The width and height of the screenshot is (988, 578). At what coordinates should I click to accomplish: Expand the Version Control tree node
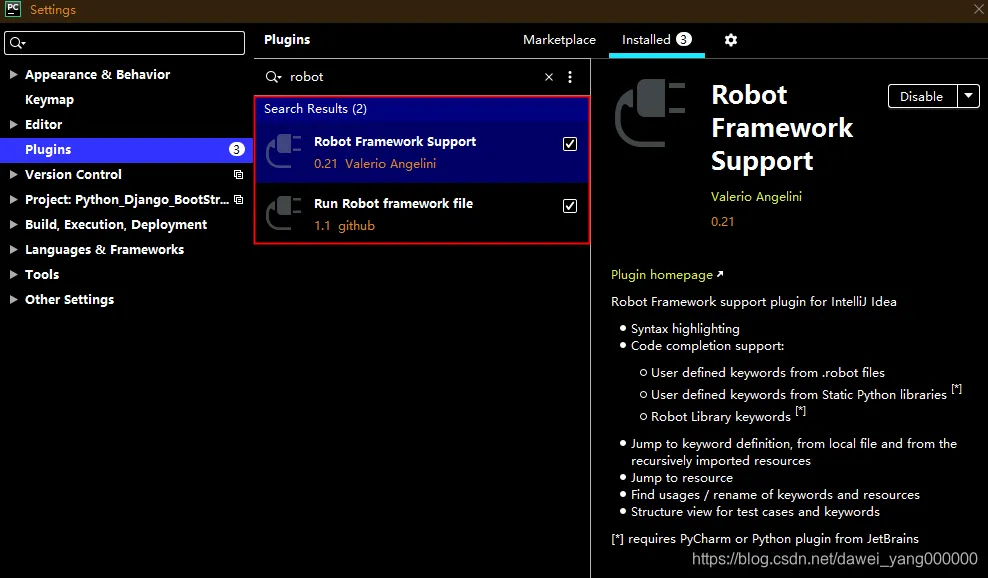pos(13,175)
